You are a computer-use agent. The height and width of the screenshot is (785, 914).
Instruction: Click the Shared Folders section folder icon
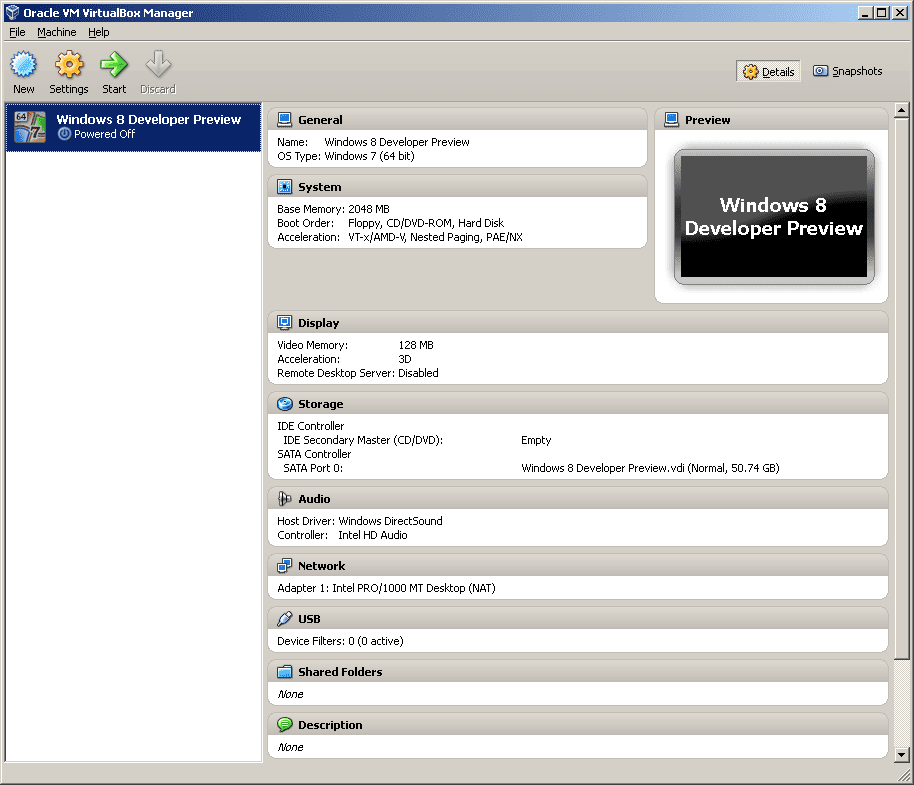point(284,671)
